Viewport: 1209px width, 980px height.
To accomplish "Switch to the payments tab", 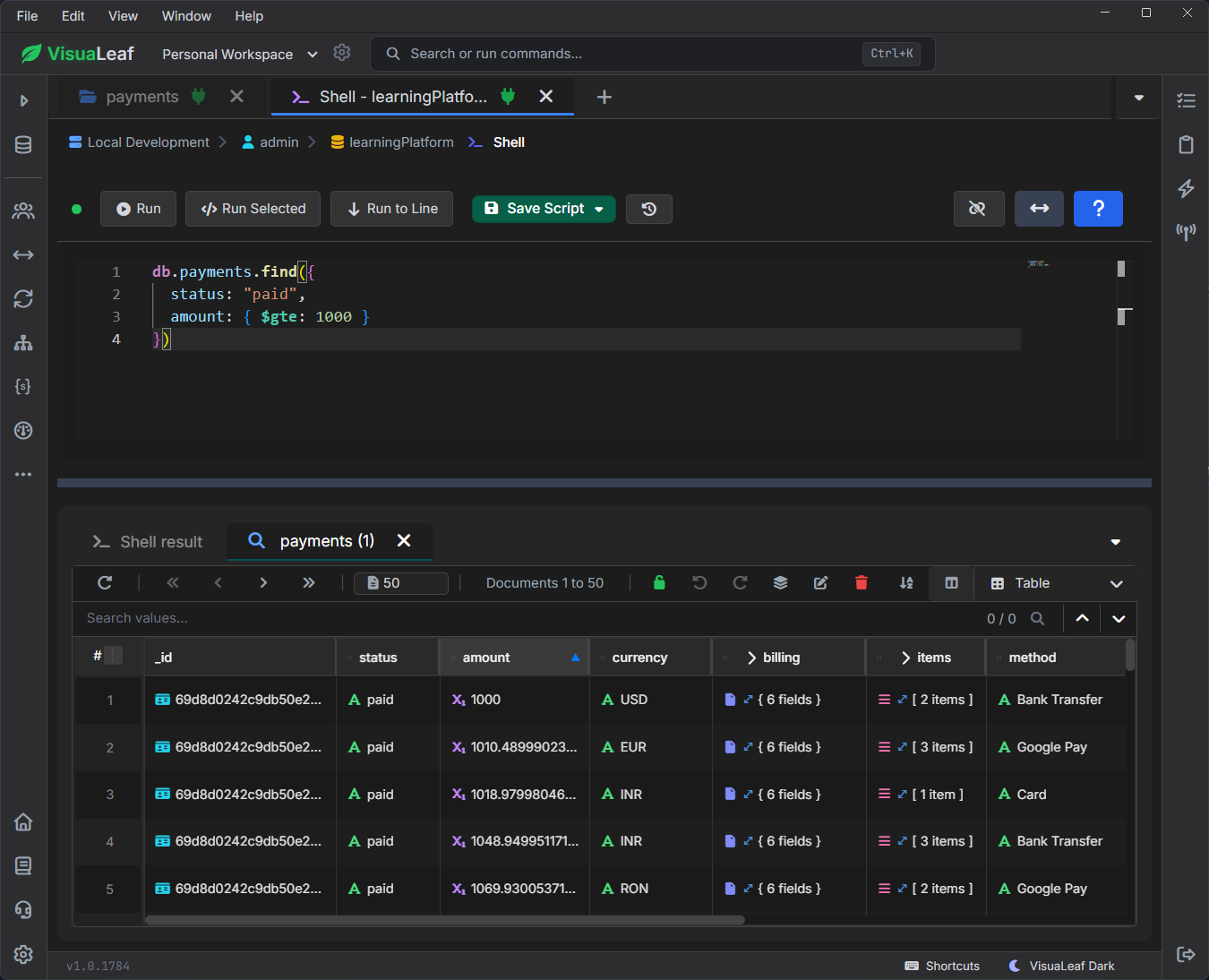I will click(x=142, y=97).
